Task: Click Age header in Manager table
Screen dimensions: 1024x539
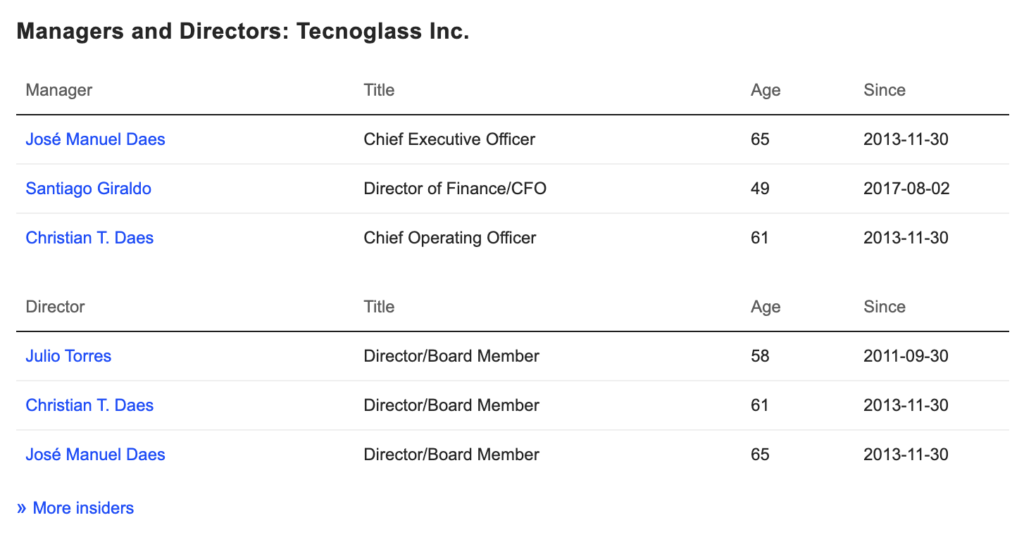Action: [765, 90]
